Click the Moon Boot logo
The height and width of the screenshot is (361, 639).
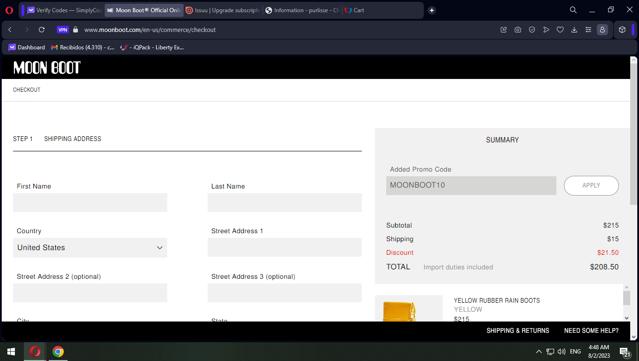[x=47, y=68]
